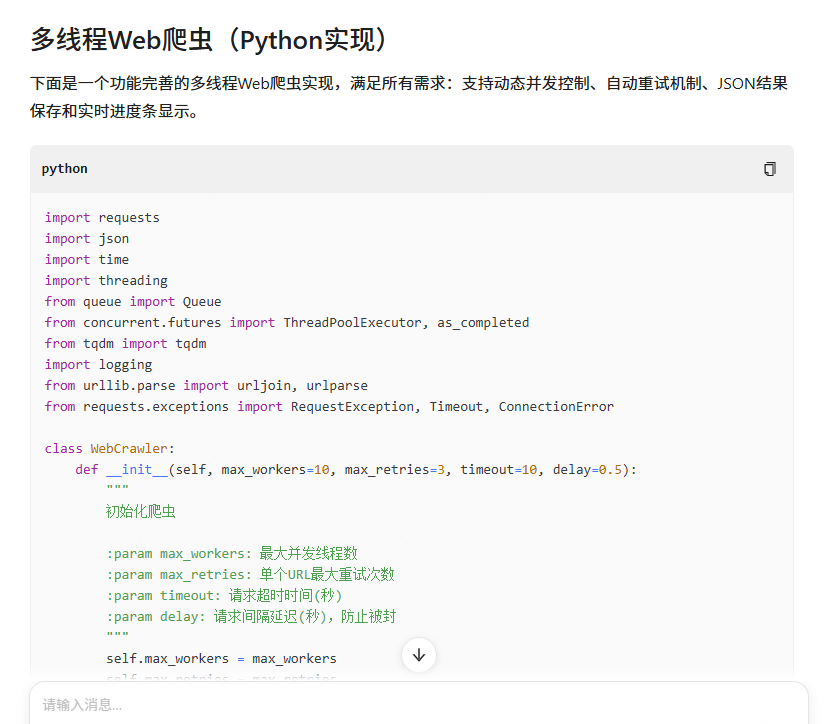The image size is (824, 724).
Task: Click the "from queue import Queue" line
Action: (133, 302)
